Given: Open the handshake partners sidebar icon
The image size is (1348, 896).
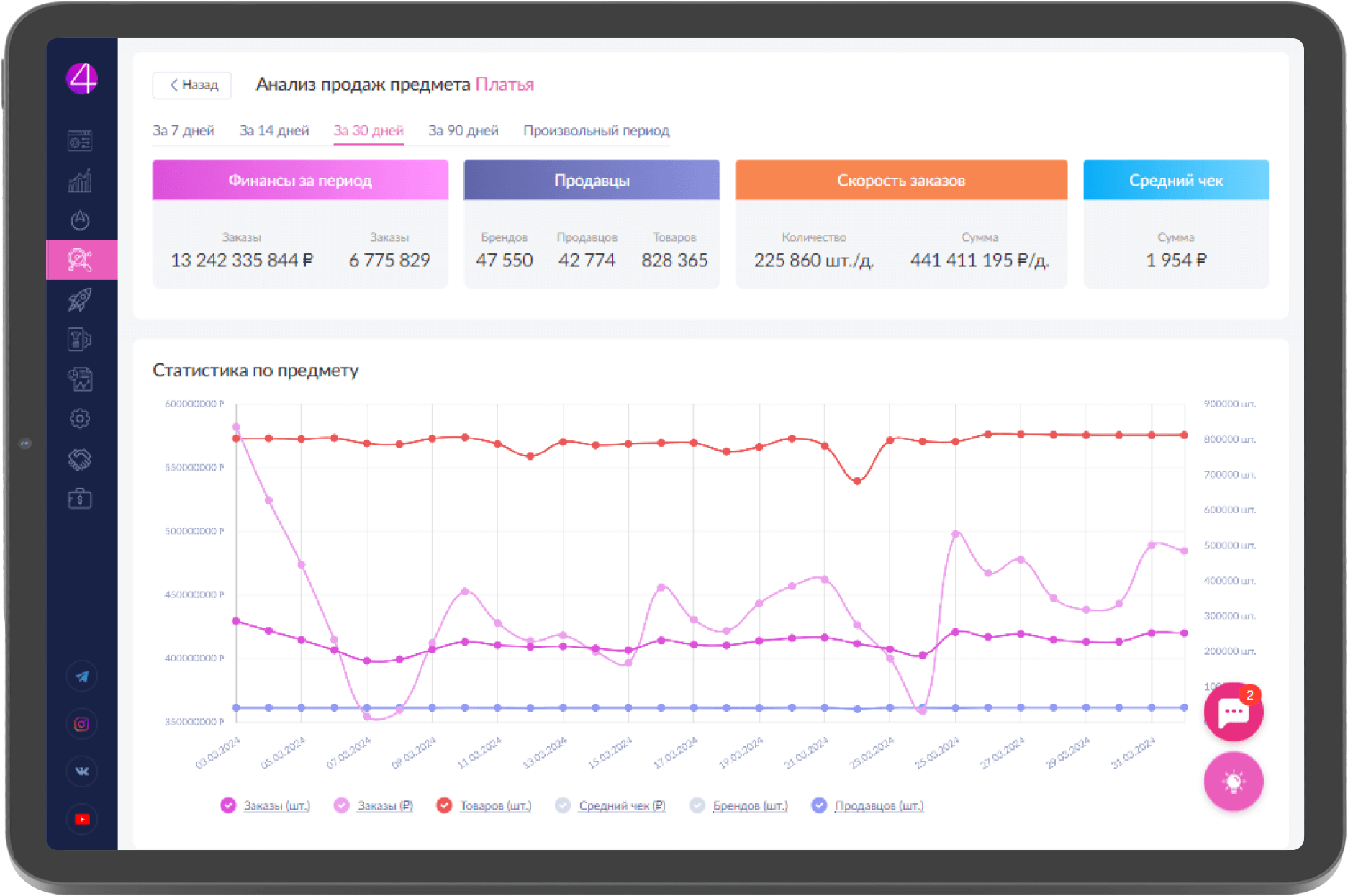Looking at the screenshot, I should 80,458.
